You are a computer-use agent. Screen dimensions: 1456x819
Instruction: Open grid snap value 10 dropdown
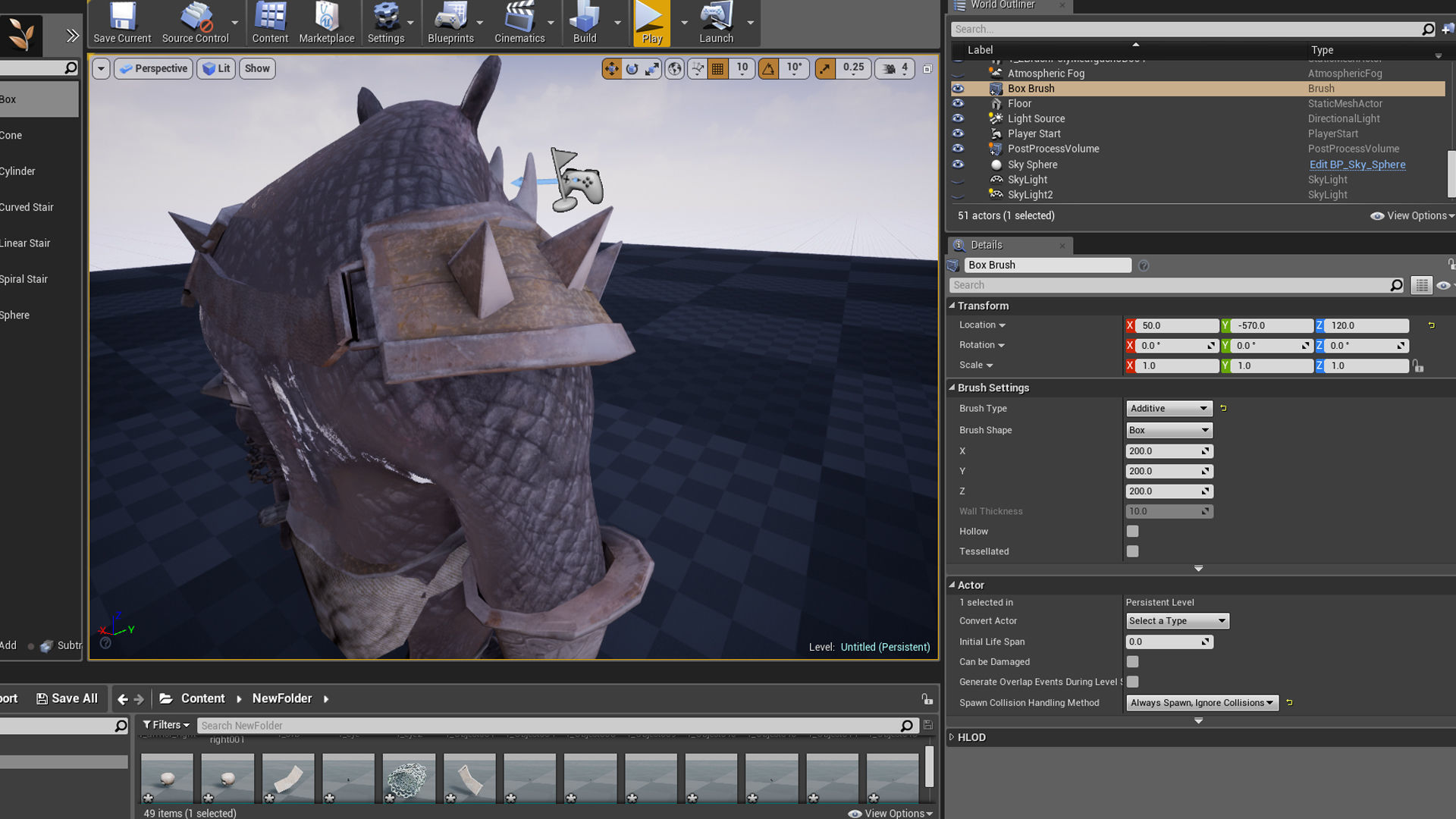[x=742, y=68]
